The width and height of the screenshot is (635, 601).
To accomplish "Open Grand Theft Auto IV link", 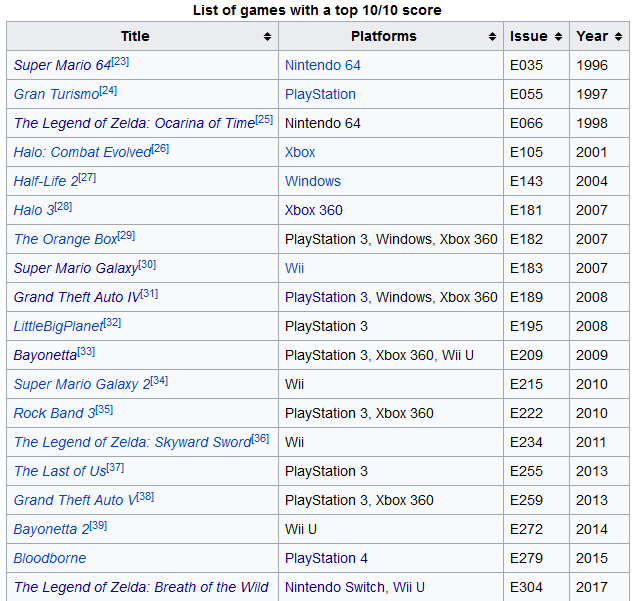I will click(77, 297).
